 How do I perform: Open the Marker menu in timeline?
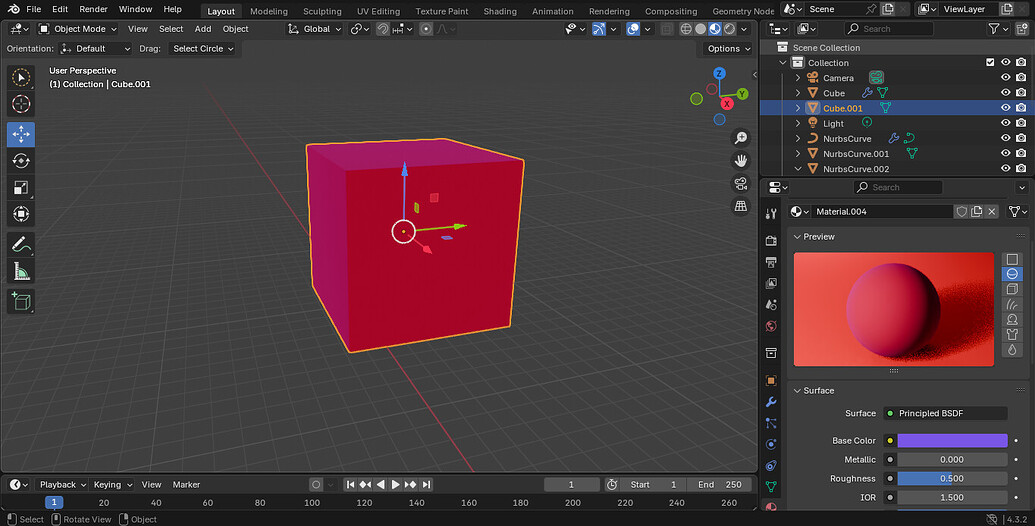click(186, 484)
